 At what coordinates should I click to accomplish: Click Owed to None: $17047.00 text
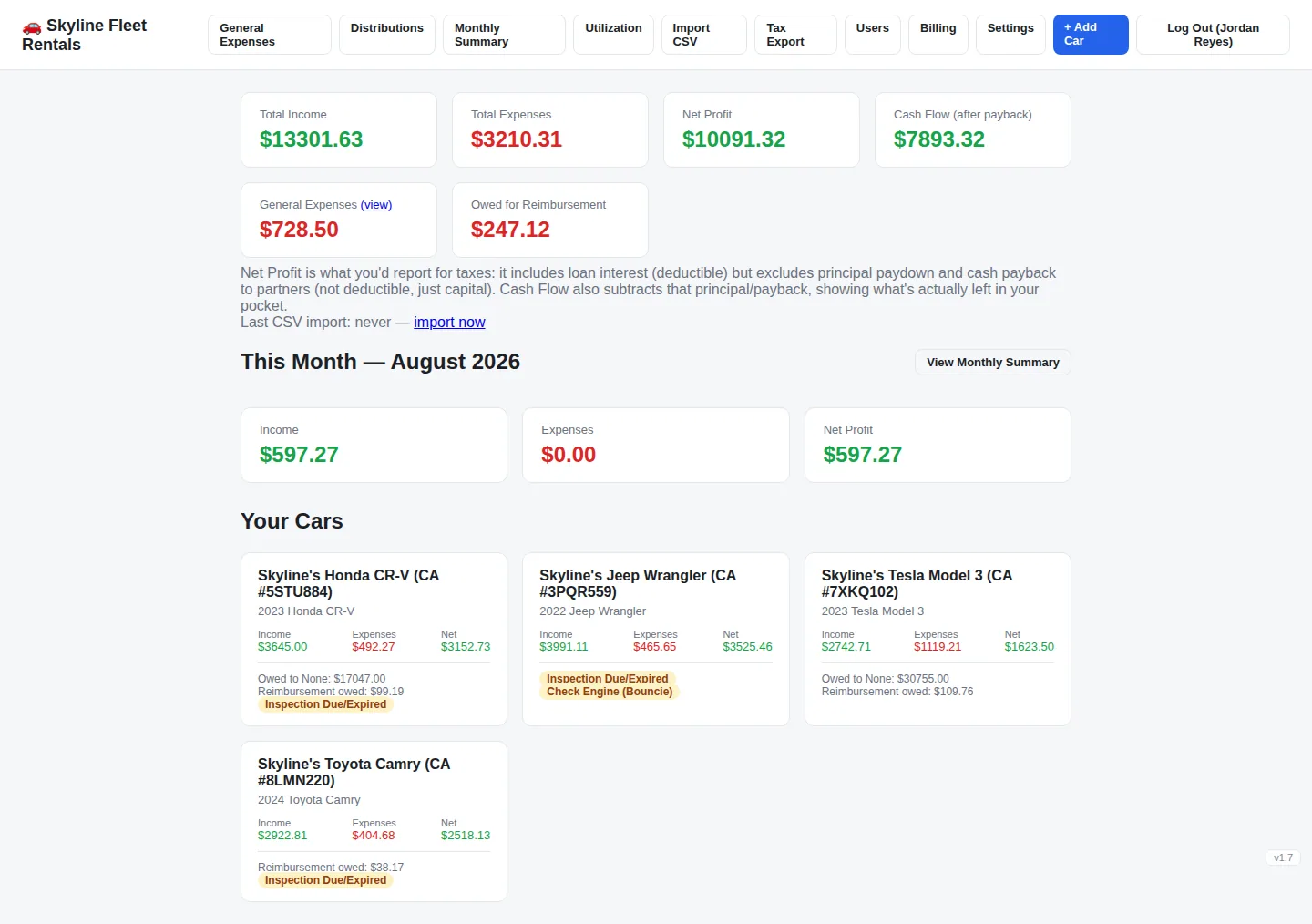[x=322, y=679]
